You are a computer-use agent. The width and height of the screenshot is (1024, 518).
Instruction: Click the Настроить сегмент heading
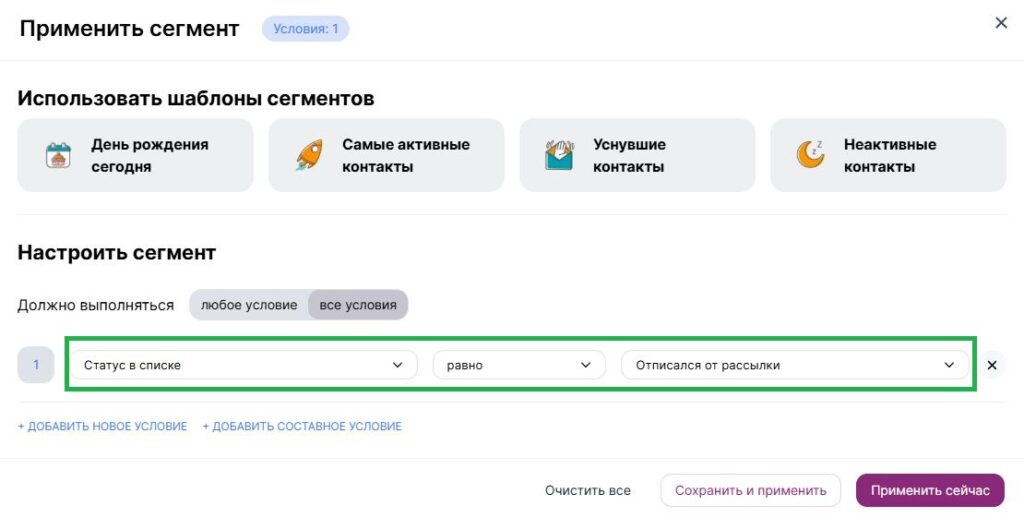[117, 253]
